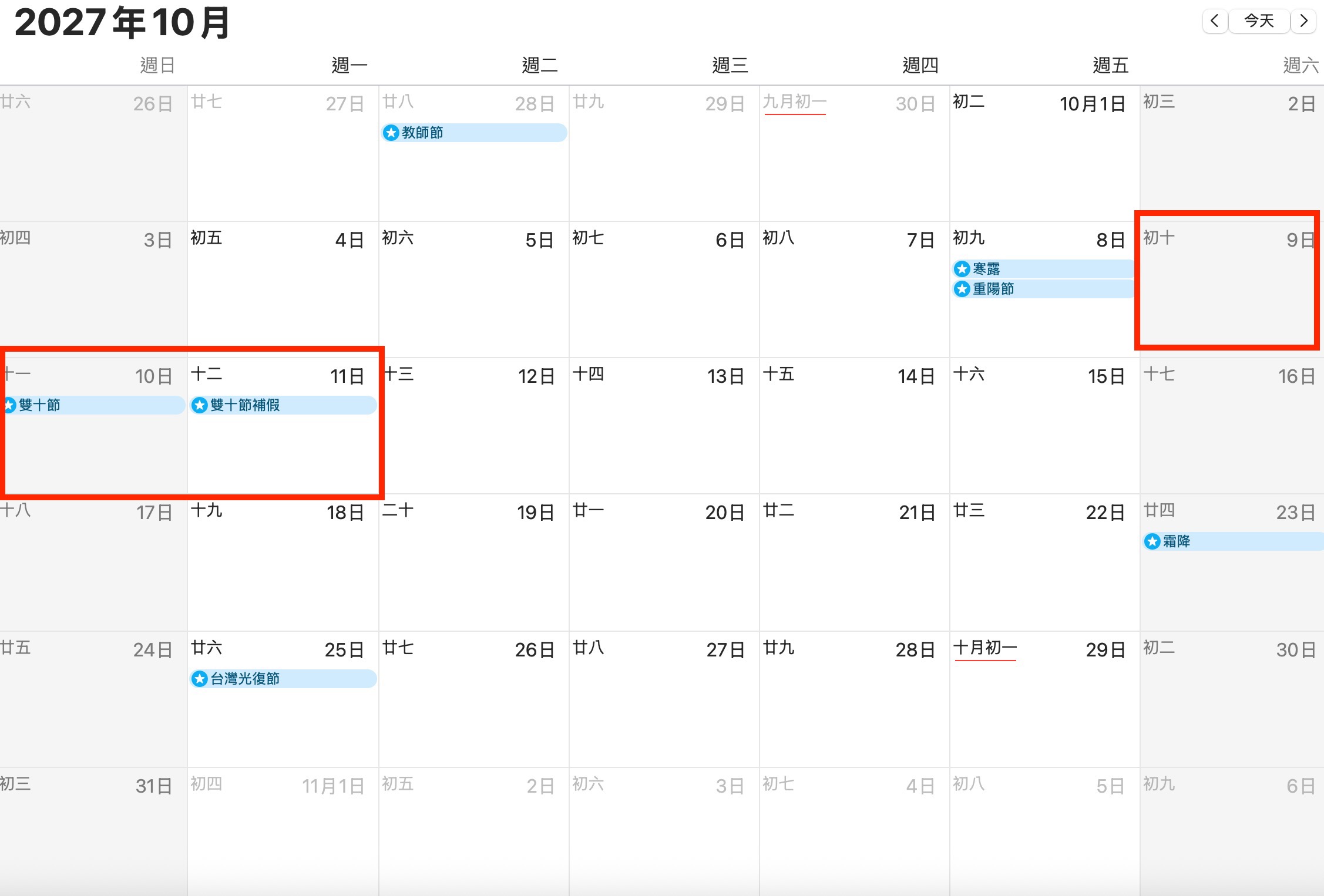Select the date 18日 labeled 十九
The width and height of the screenshot is (1324, 896).
pyautogui.click(x=345, y=513)
